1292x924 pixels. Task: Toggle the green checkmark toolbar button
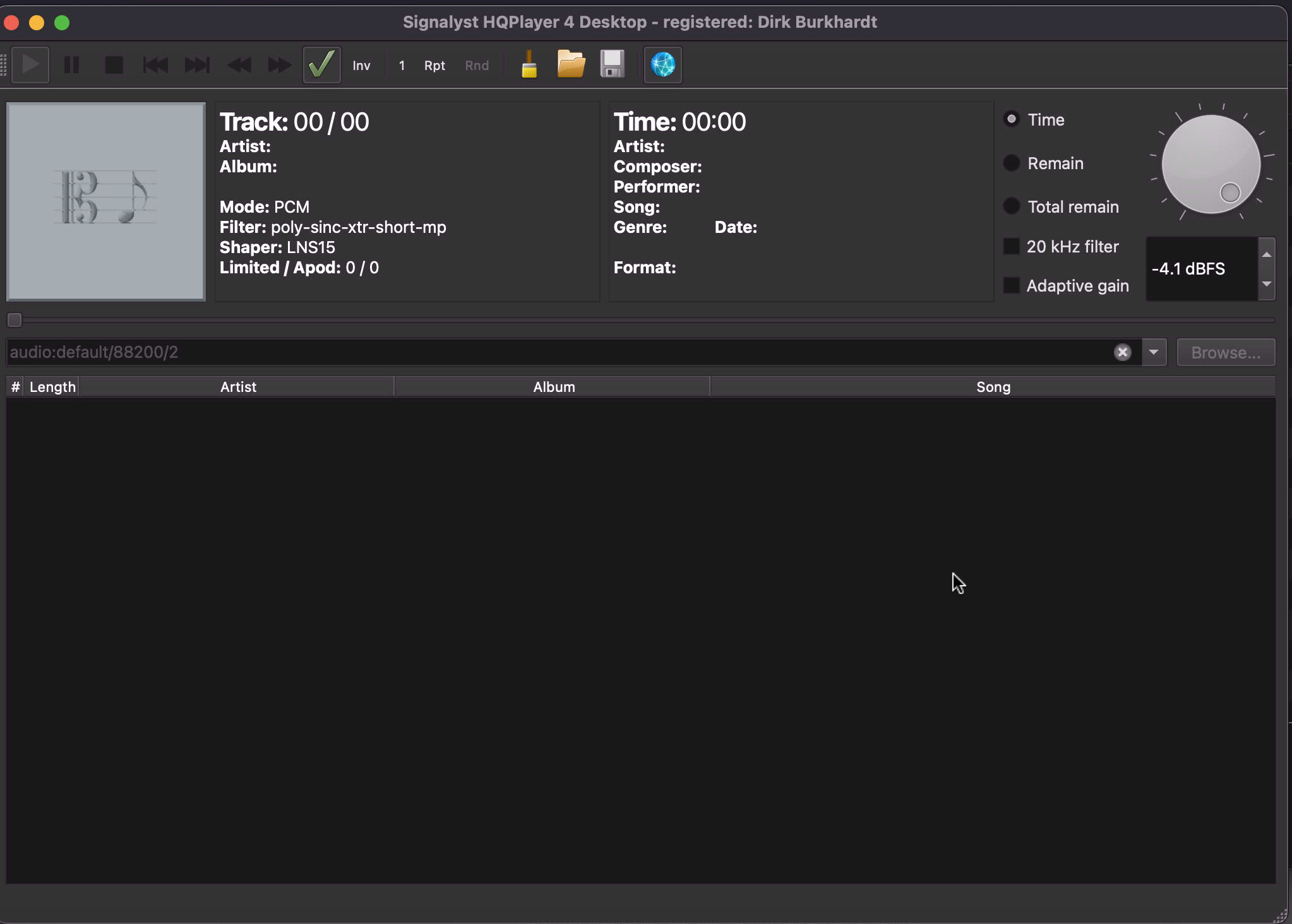pyautogui.click(x=322, y=65)
